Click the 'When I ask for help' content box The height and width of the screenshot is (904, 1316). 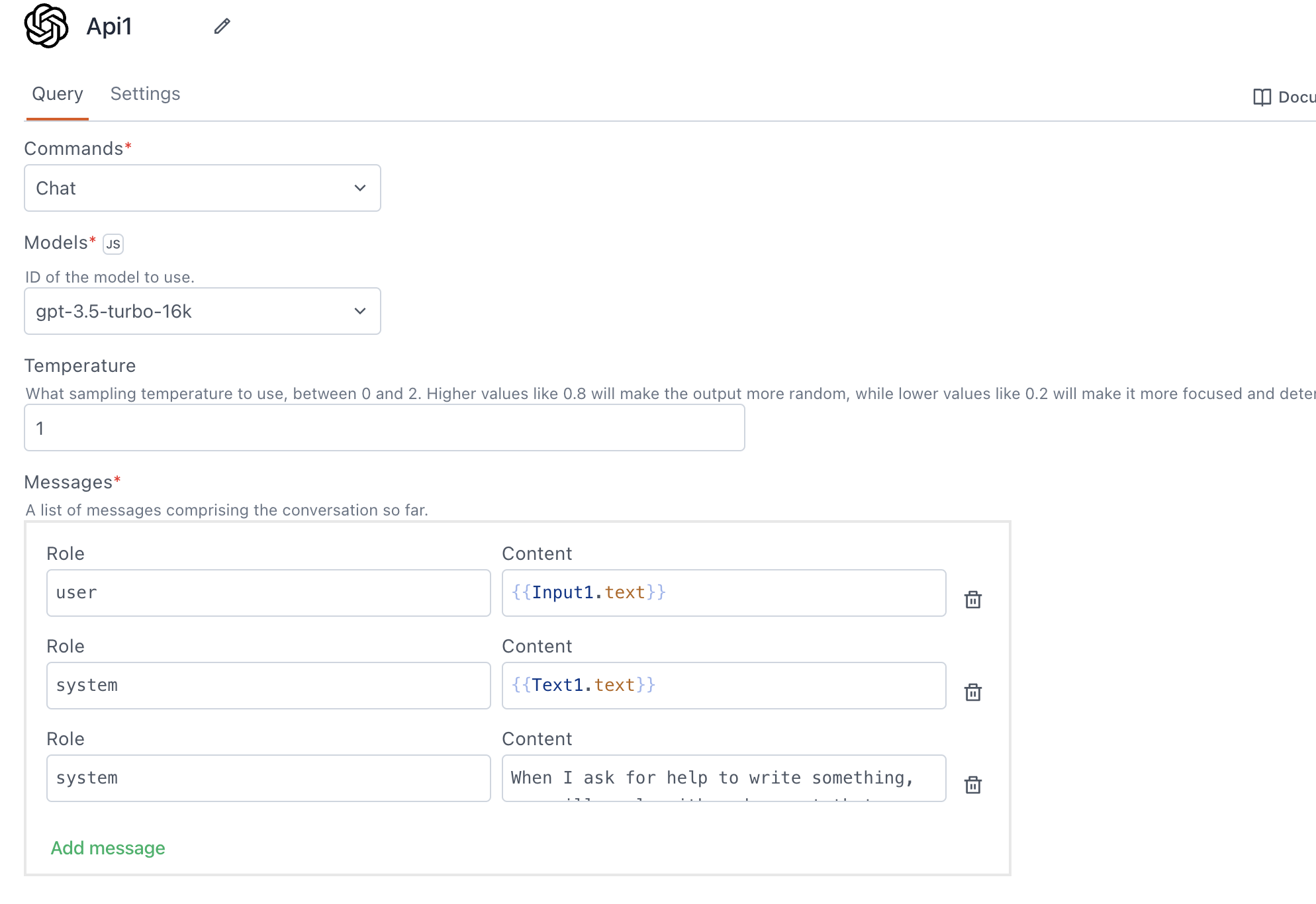point(724,778)
